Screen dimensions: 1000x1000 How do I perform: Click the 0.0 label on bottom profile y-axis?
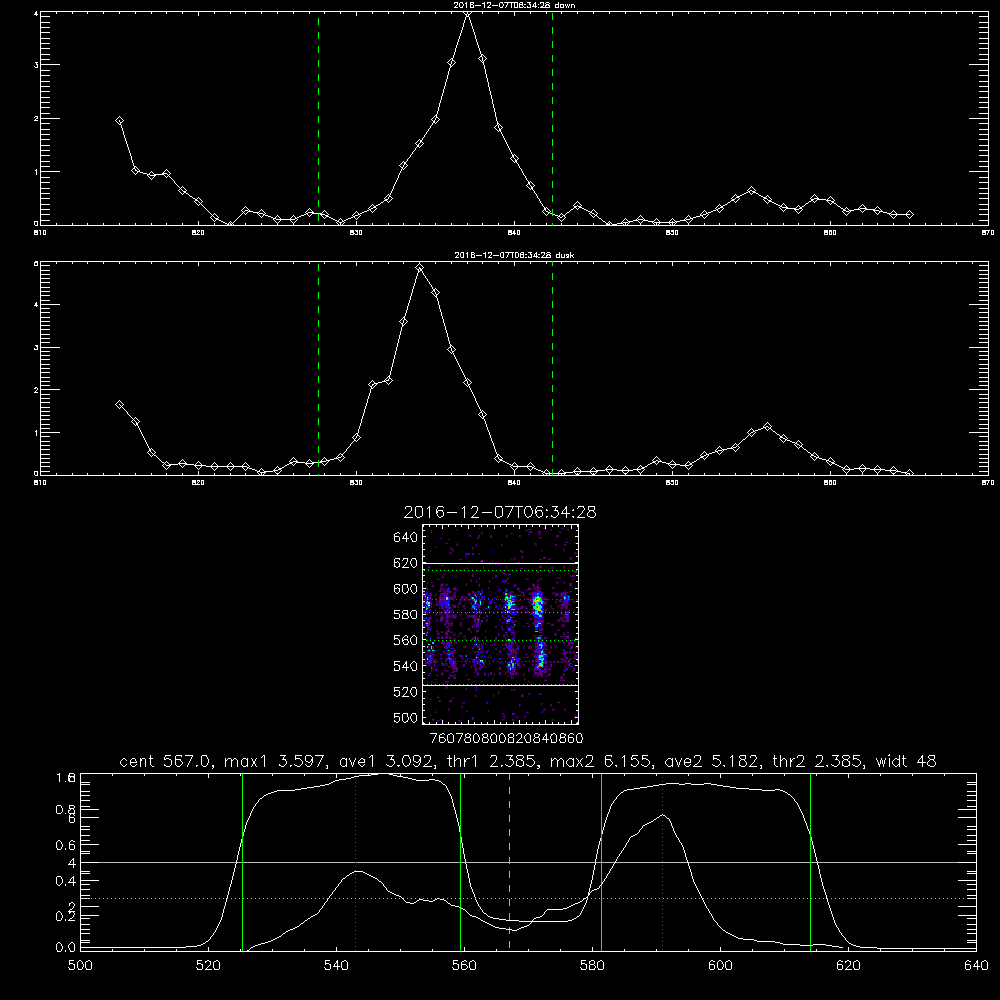[66, 948]
